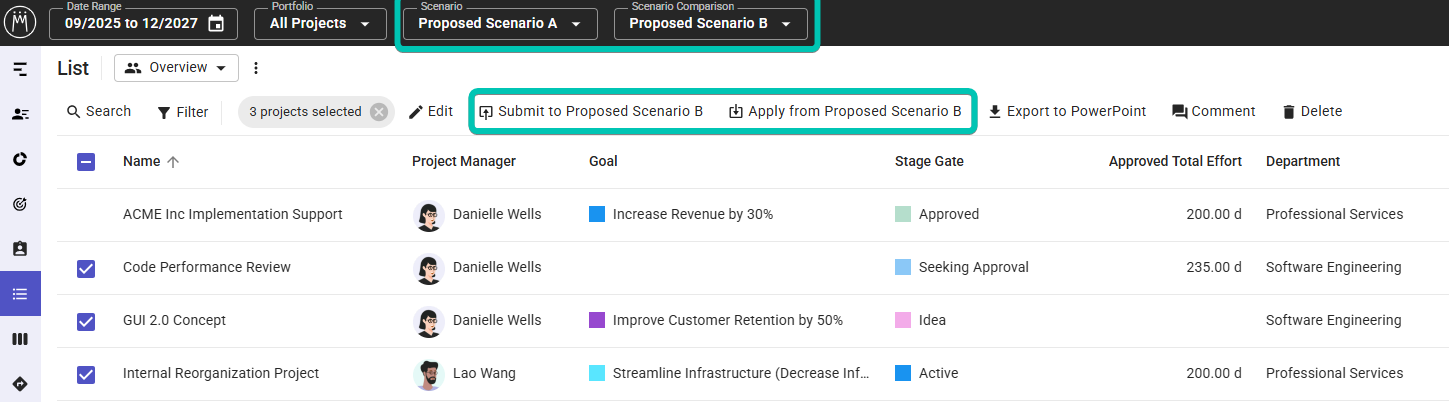
Task: Open the Comment action
Action: point(1213,111)
